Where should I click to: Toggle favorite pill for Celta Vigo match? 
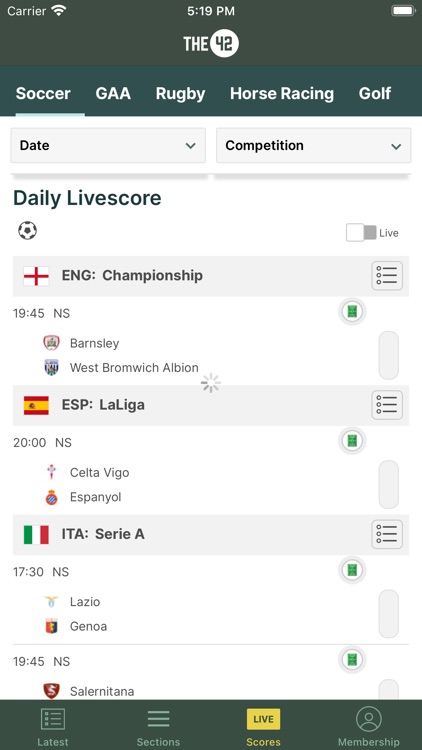point(389,485)
